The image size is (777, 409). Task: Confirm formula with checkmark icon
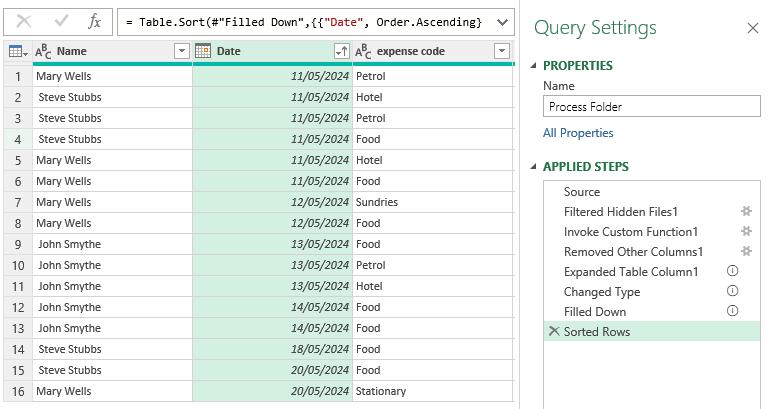61,21
